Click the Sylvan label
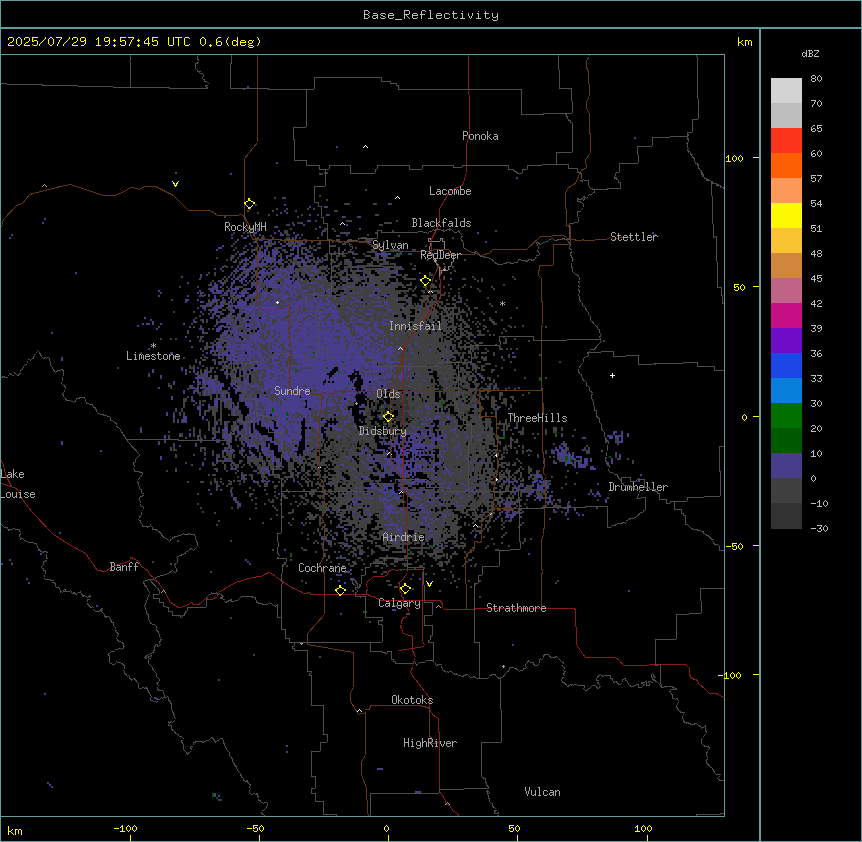This screenshot has width=862, height=842. [x=390, y=245]
